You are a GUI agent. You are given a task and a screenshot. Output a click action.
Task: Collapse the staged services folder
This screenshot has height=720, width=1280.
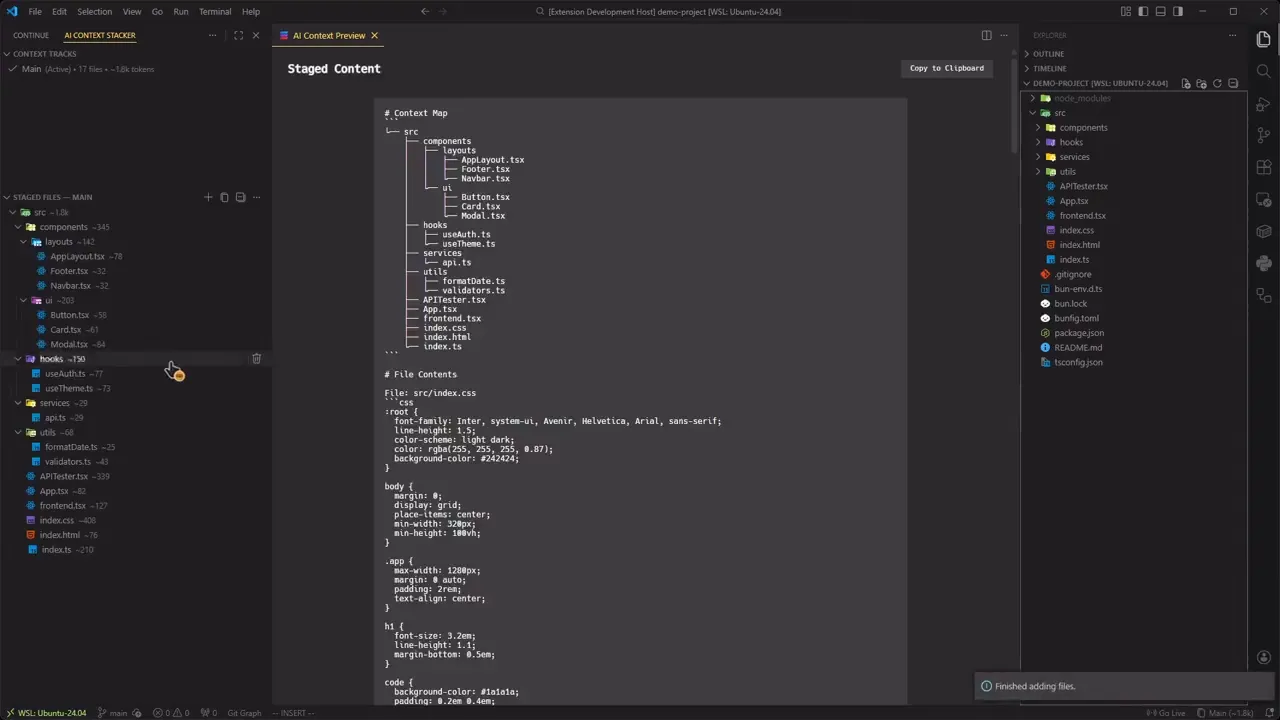[18, 403]
